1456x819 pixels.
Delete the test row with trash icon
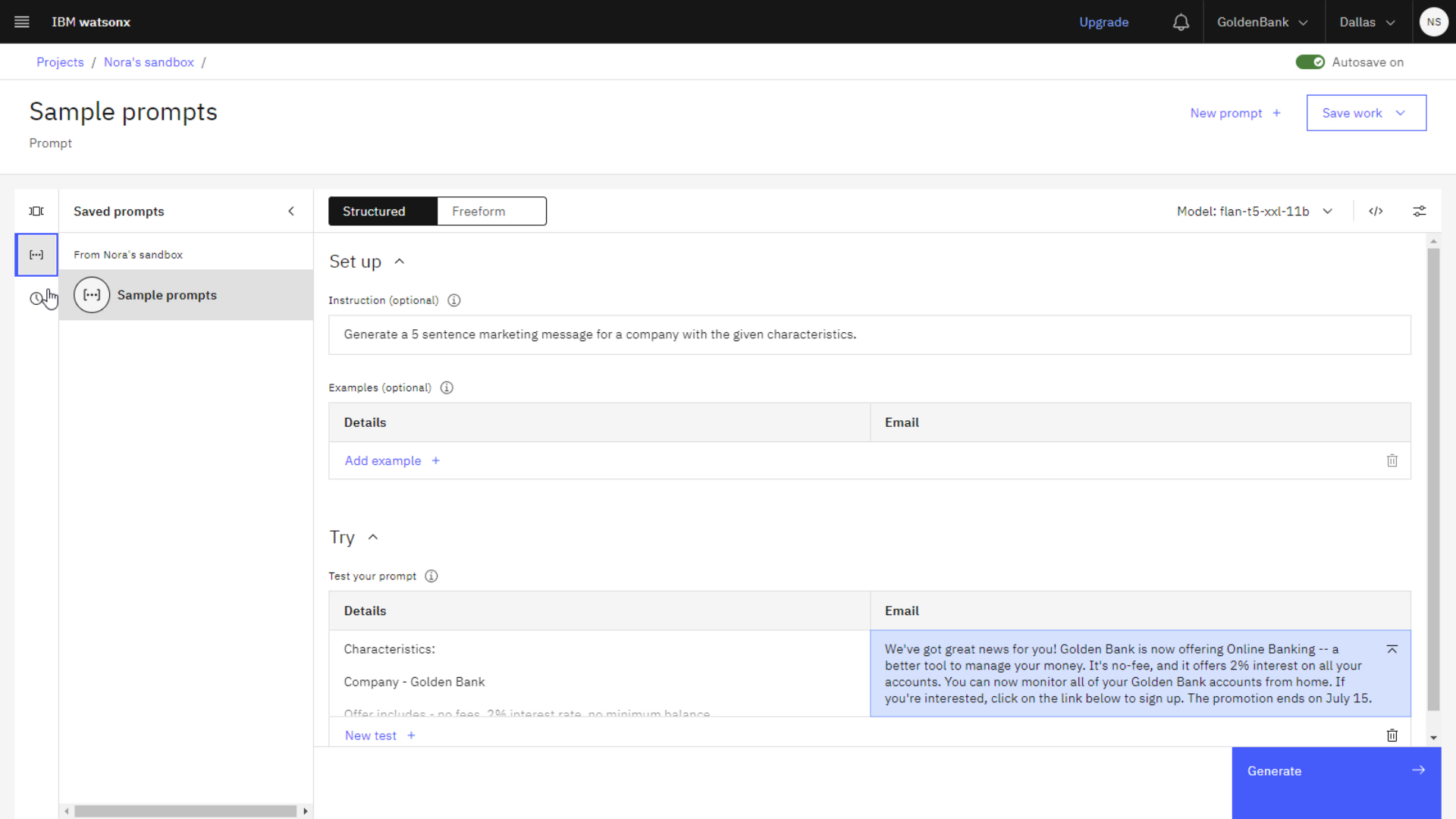[1392, 736]
